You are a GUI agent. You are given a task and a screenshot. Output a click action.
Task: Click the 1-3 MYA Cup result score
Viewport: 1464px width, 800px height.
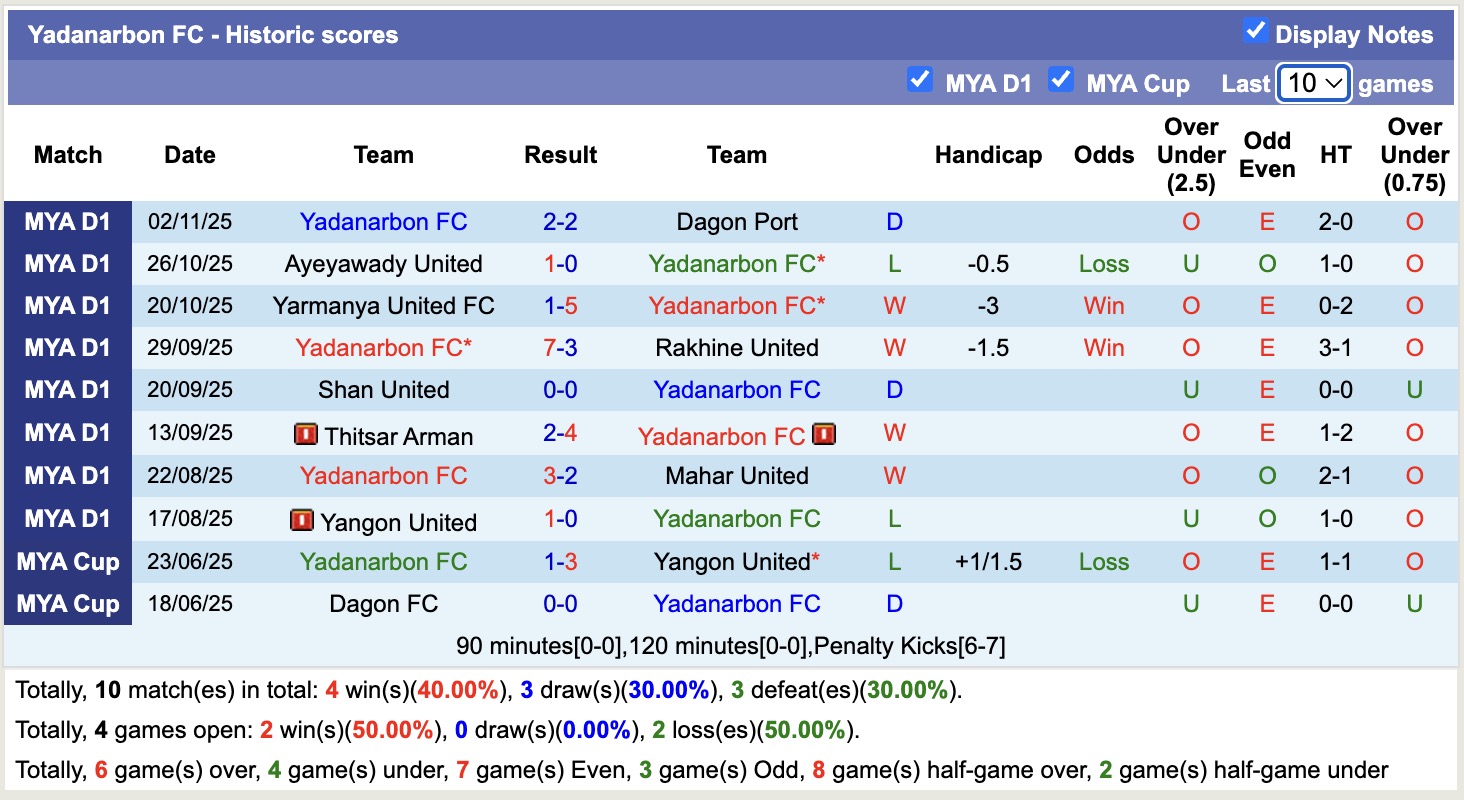coord(560,562)
